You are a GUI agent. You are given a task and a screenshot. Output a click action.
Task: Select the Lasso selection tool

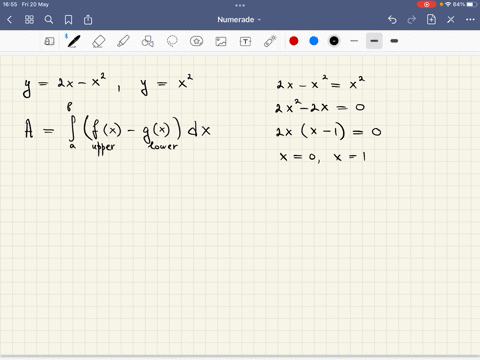coord(172,41)
